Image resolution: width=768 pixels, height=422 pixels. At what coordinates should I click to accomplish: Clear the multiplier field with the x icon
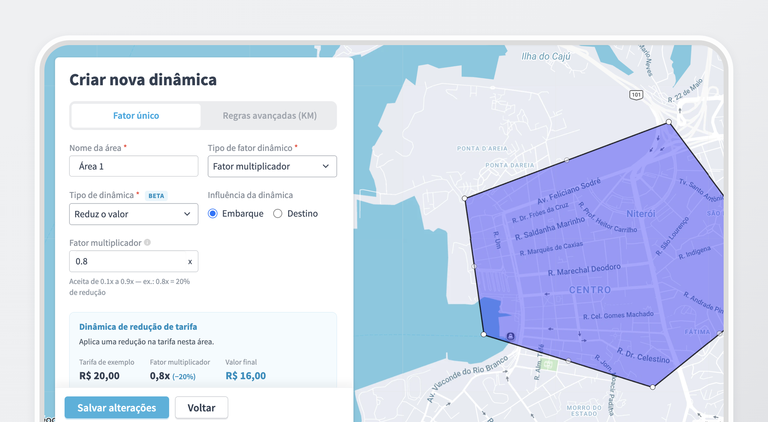(x=190, y=262)
